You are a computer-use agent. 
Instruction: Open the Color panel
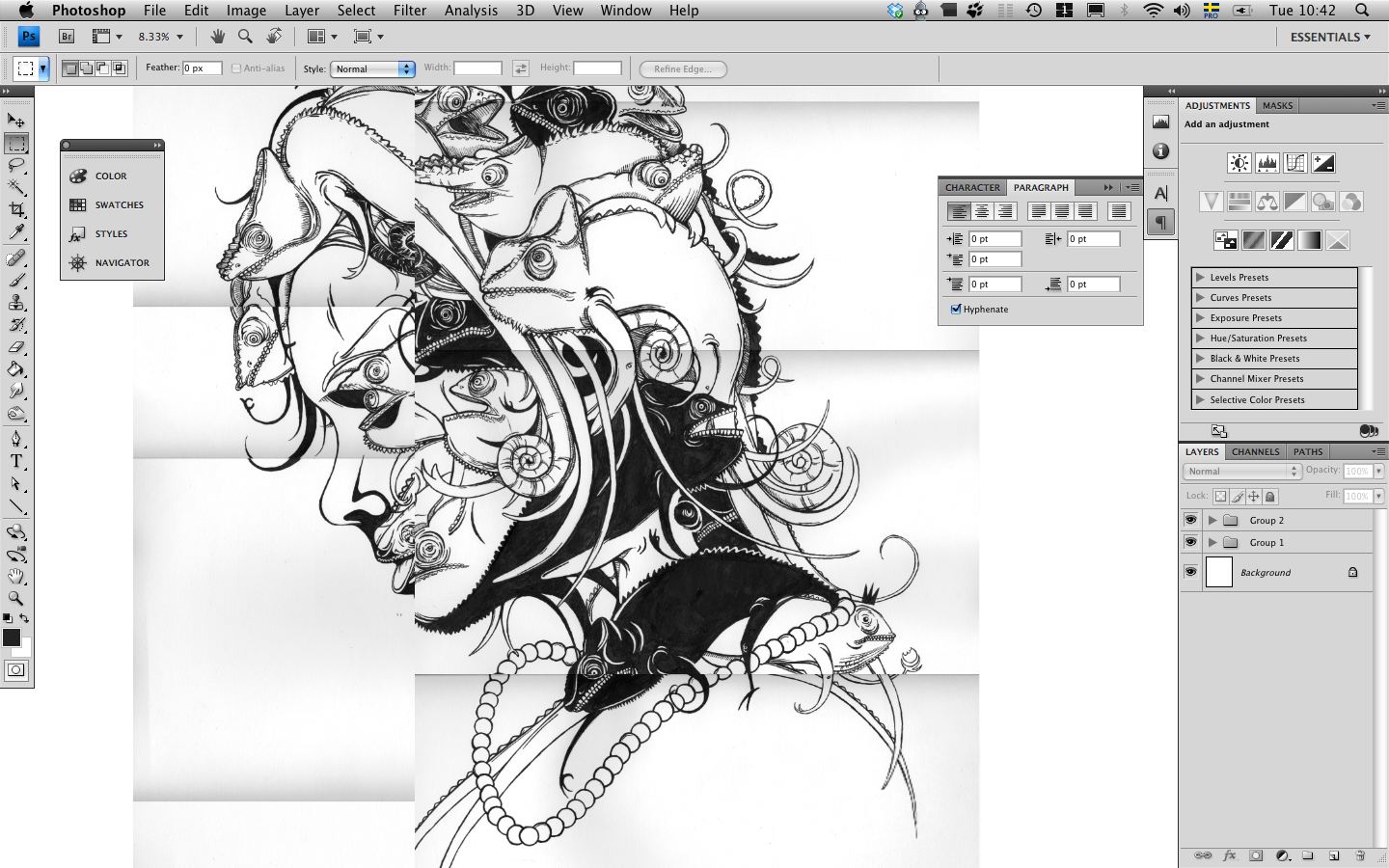pyautogui.click(x=112, y=176)
